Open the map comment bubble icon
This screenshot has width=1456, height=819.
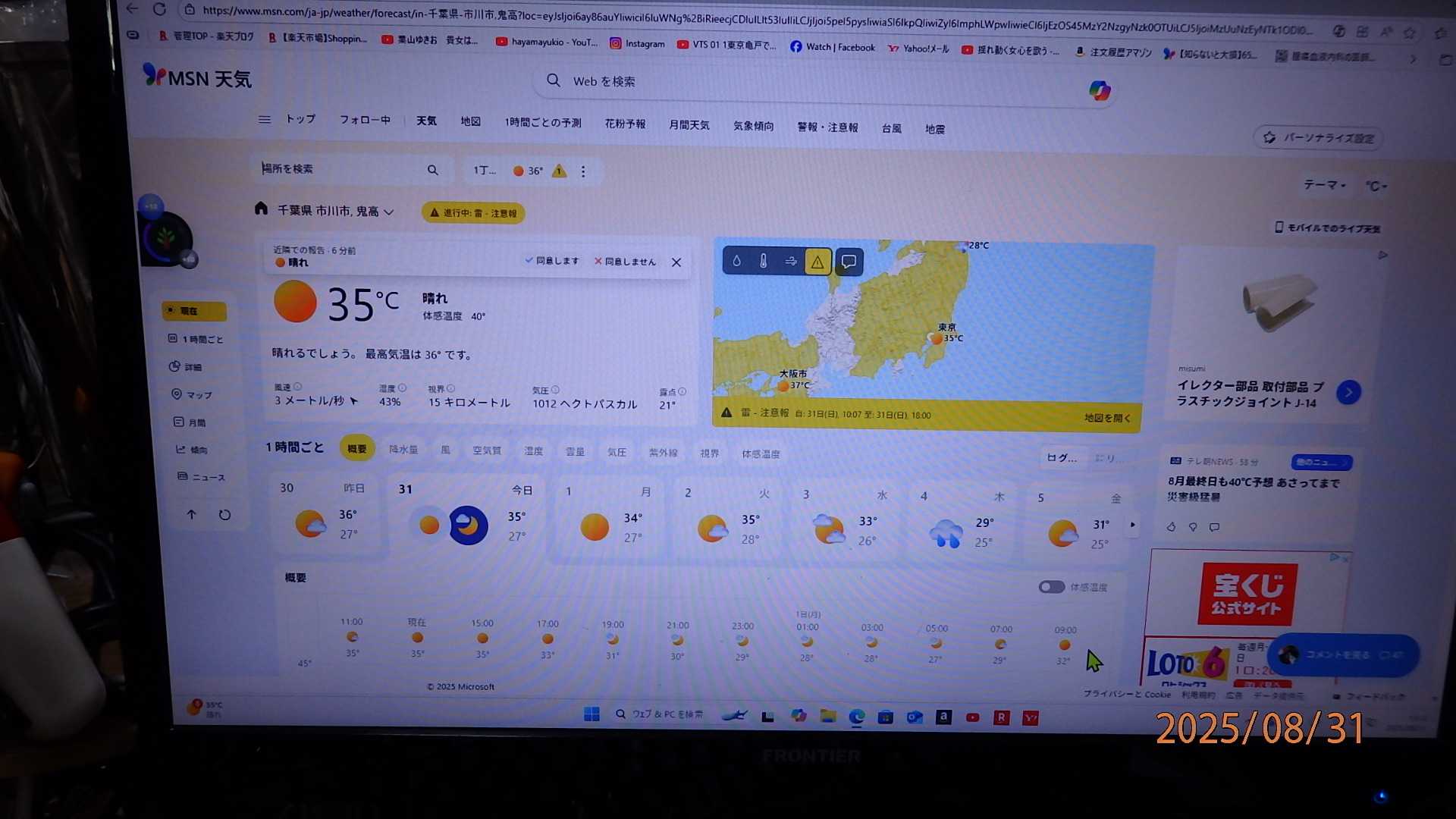click(849, 262)
